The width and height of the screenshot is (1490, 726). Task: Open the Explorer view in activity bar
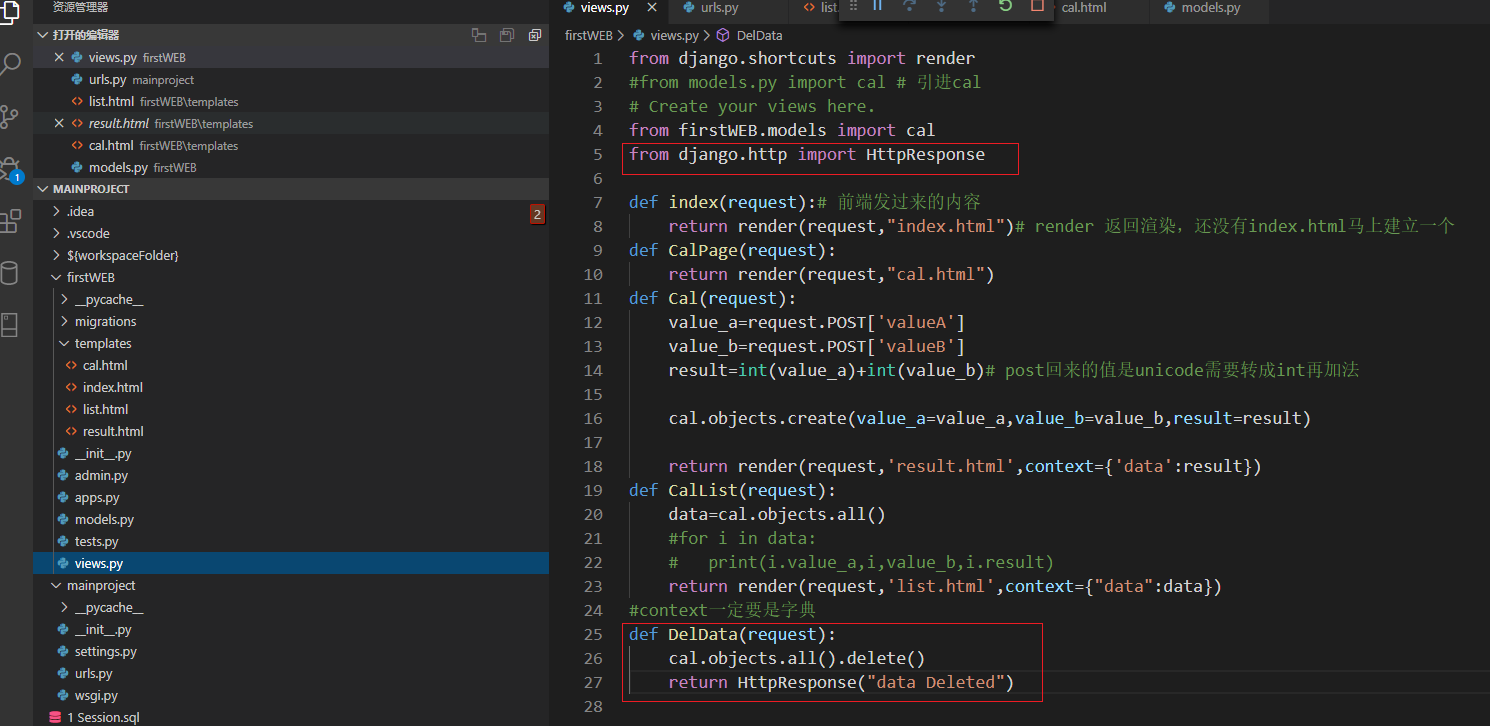(x=10, y=14)
